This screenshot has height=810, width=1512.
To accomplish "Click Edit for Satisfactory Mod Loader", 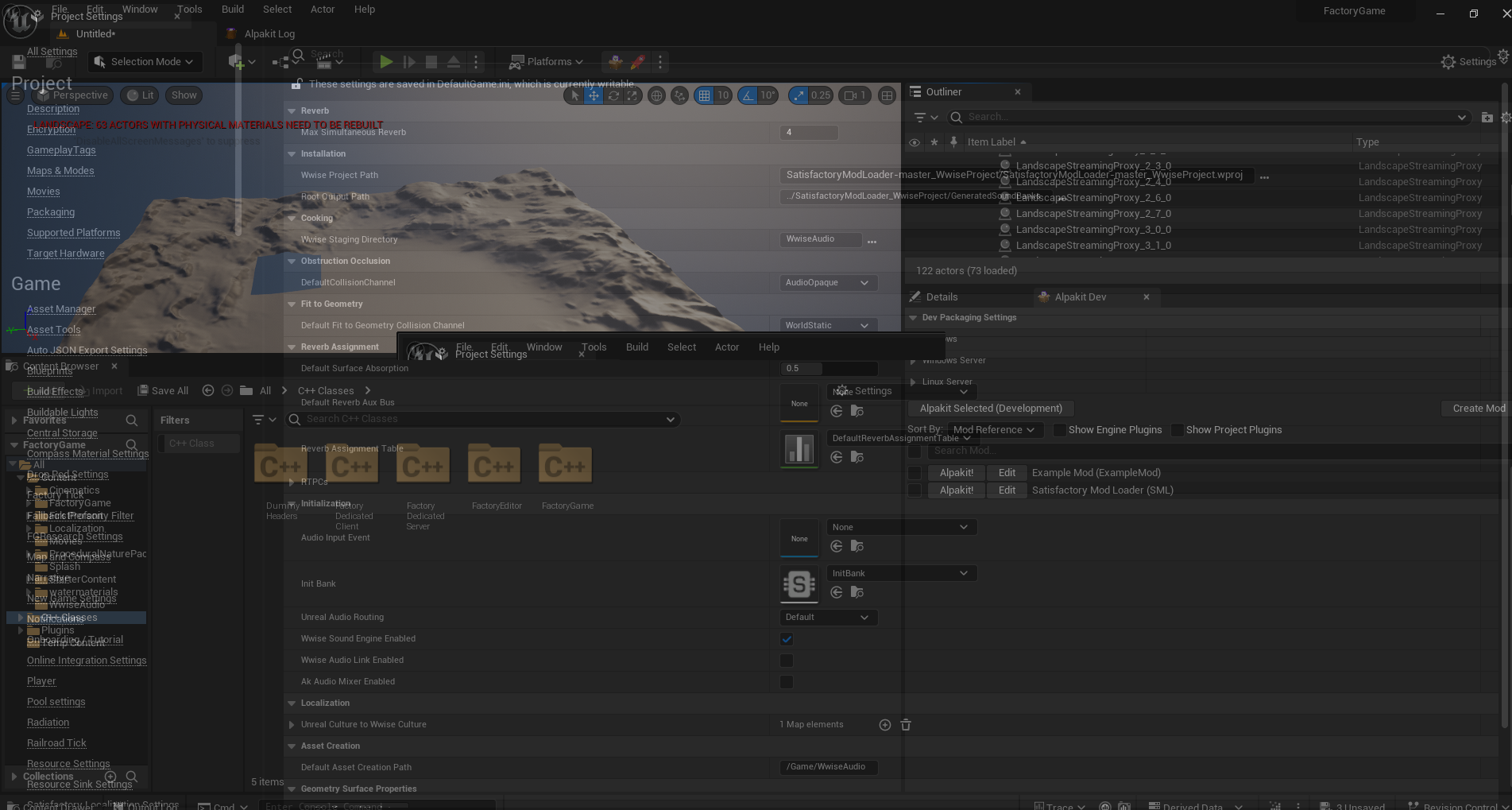I will 1007,490.
